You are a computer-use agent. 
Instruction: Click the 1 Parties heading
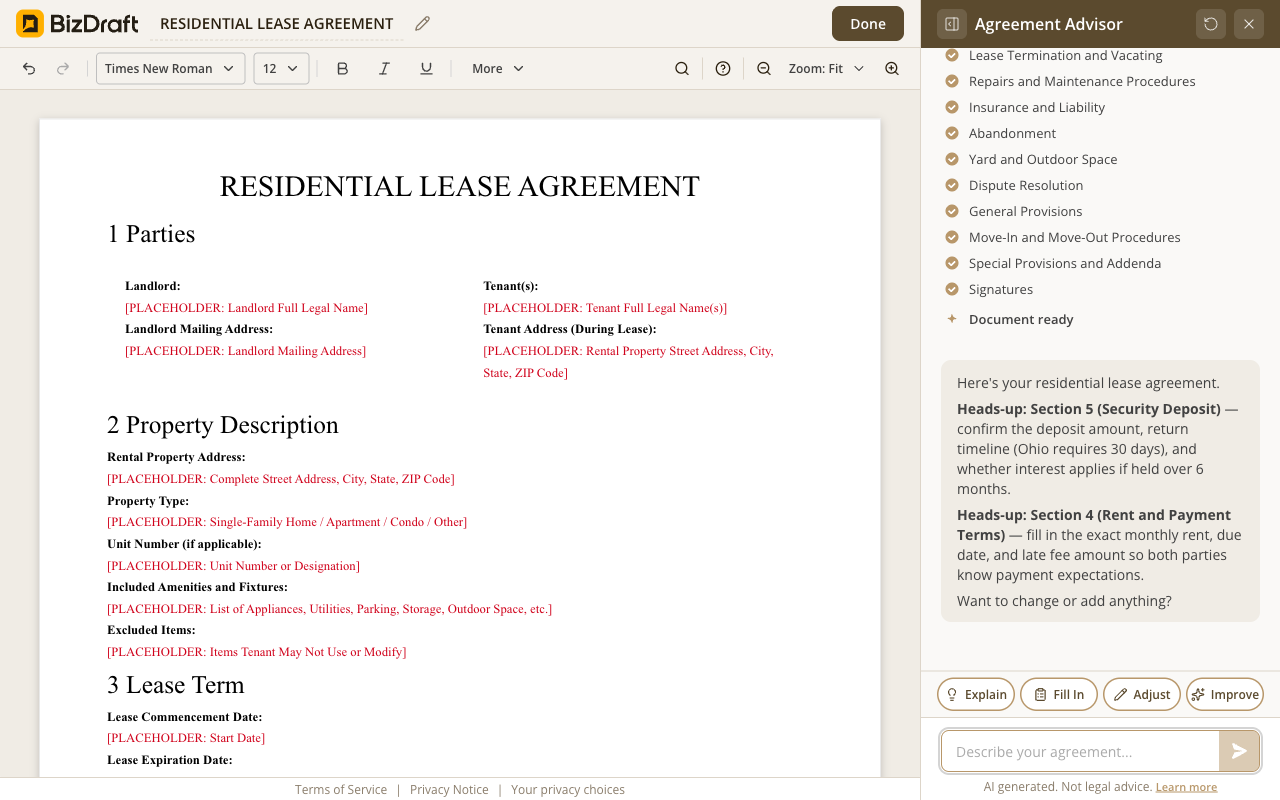[151, 234]
